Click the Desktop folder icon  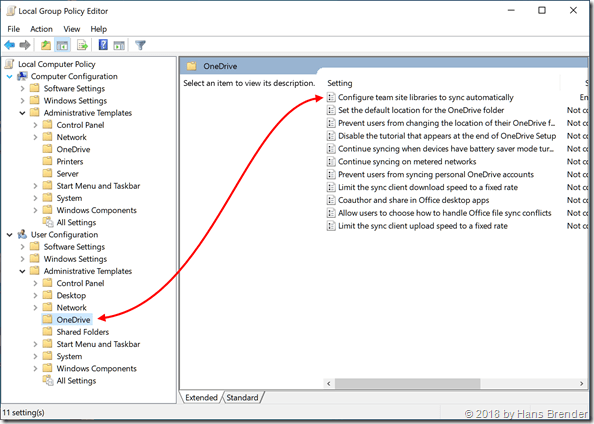(47, 295)
